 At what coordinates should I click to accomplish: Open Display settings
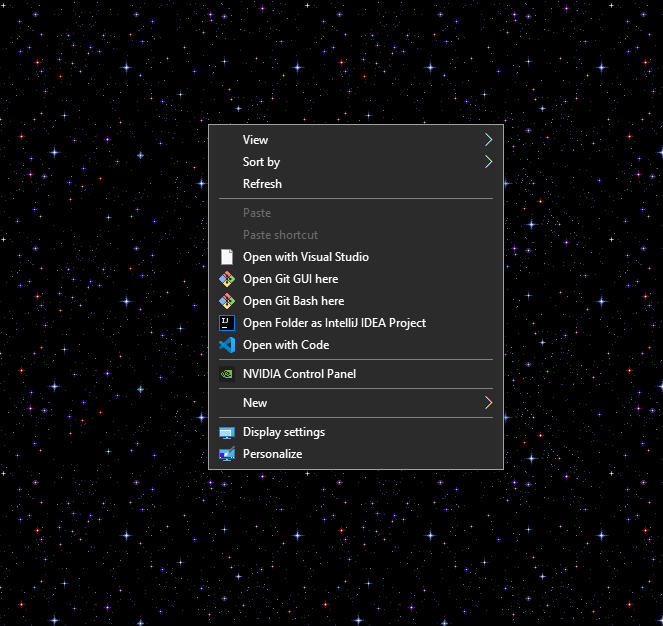356,432
